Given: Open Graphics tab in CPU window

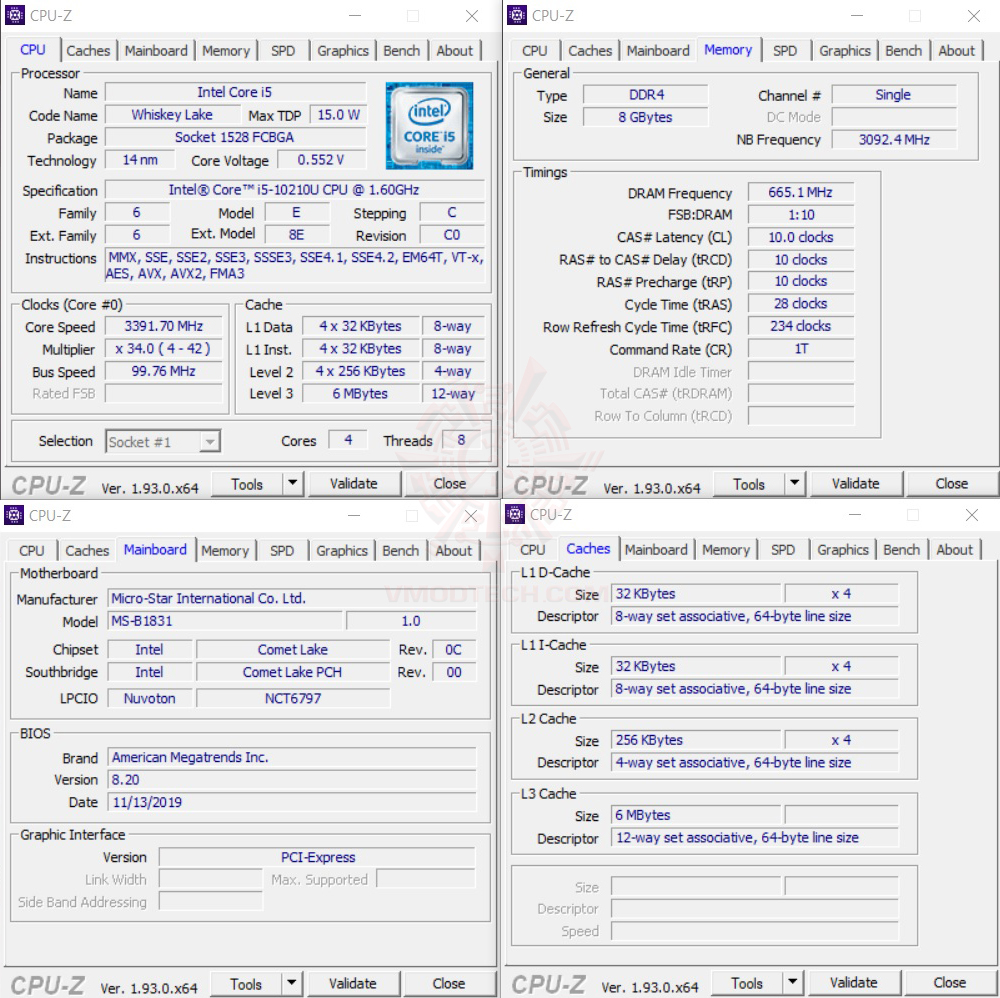Looking at the screenshot, I should click(343, 50).
